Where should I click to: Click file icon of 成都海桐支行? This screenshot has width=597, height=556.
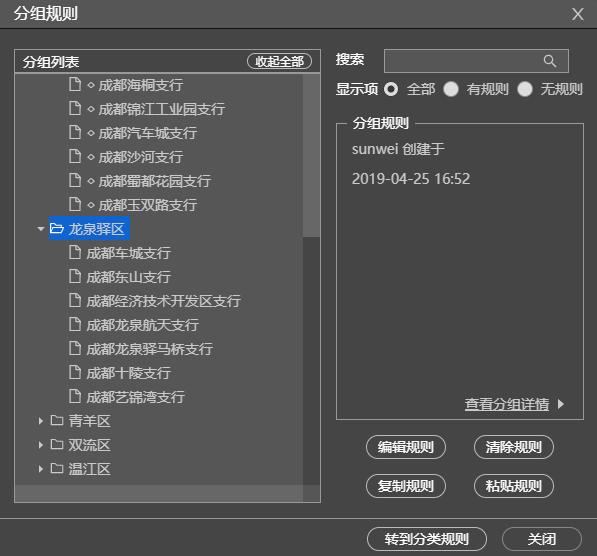tap(75, 84)
